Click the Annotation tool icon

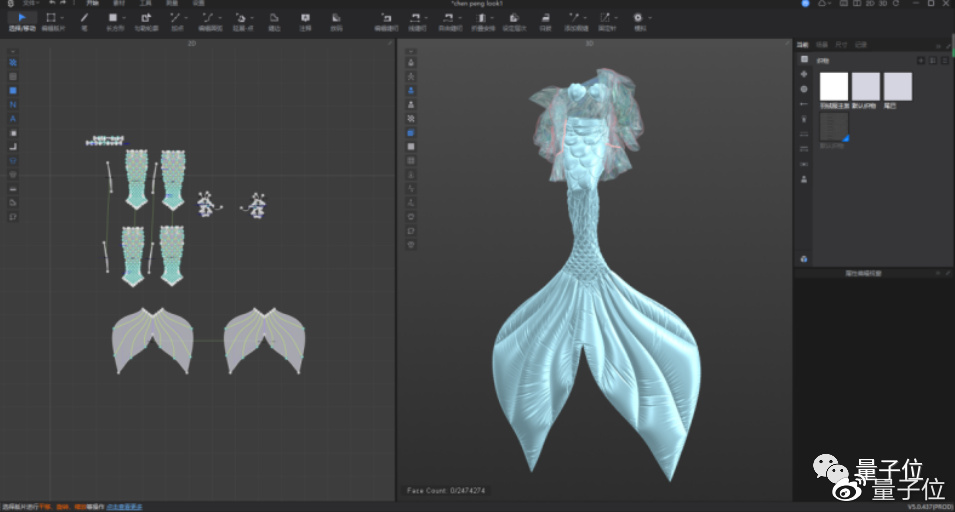[x=305, y=18]
